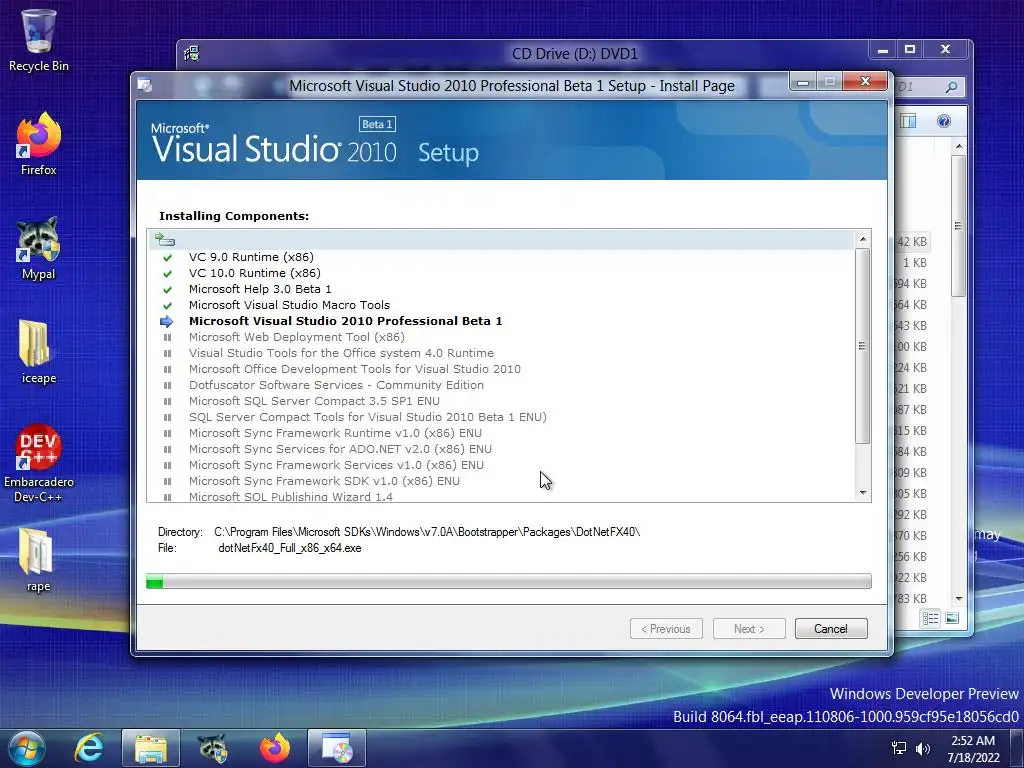The width and height of the screenshot is (1024, 768).
Task: Open File Explorer taskbar button
Action: point(151,748)
